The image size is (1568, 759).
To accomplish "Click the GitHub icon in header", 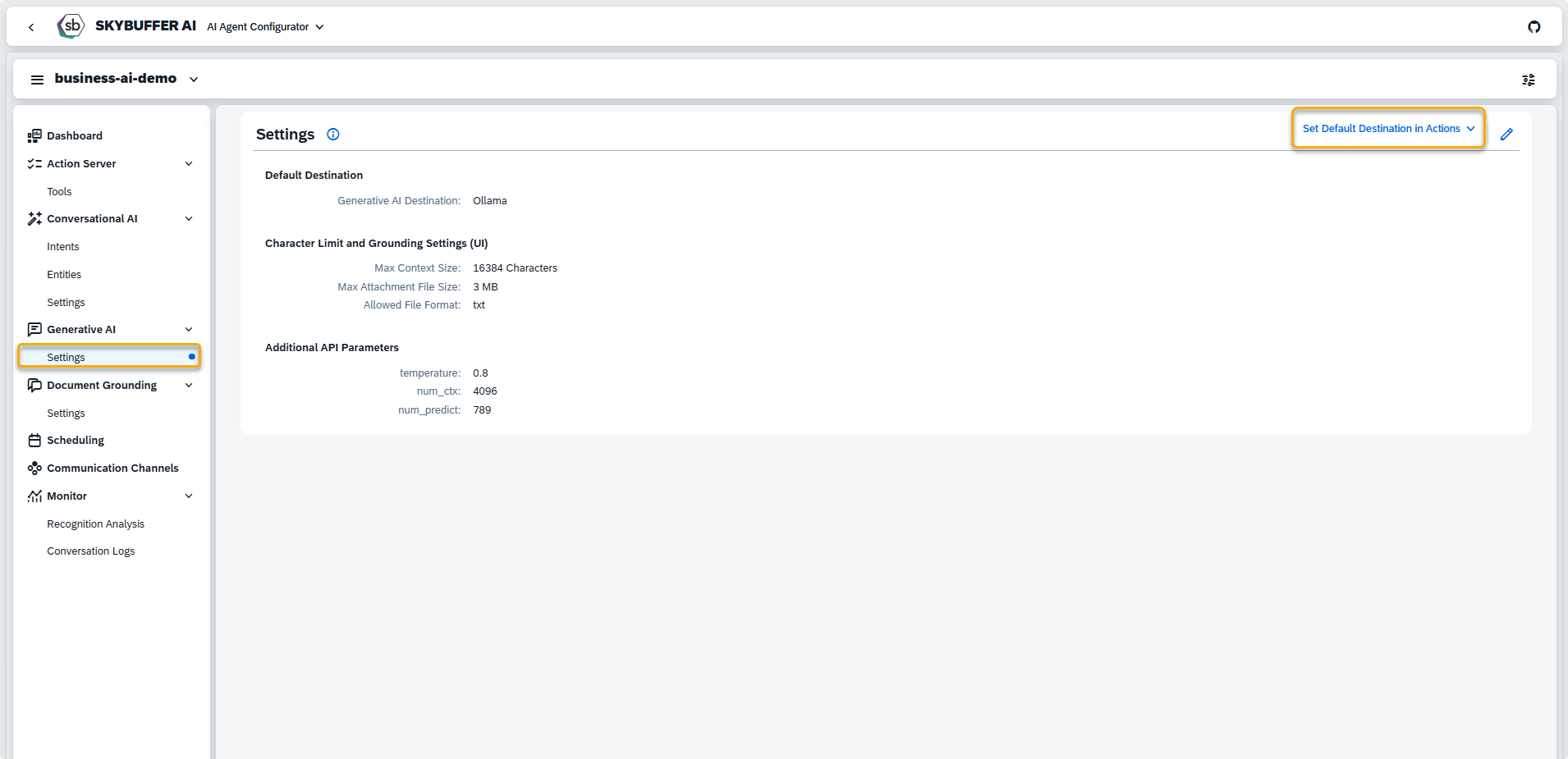I will [x=1534, y=27].
